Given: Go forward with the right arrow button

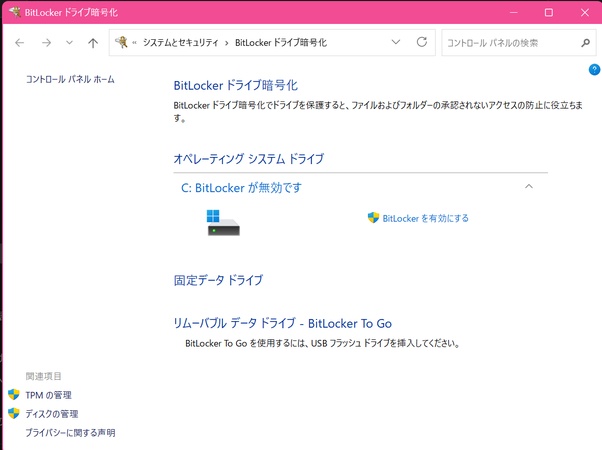Looking at the screenshot, I should [46, 43].
